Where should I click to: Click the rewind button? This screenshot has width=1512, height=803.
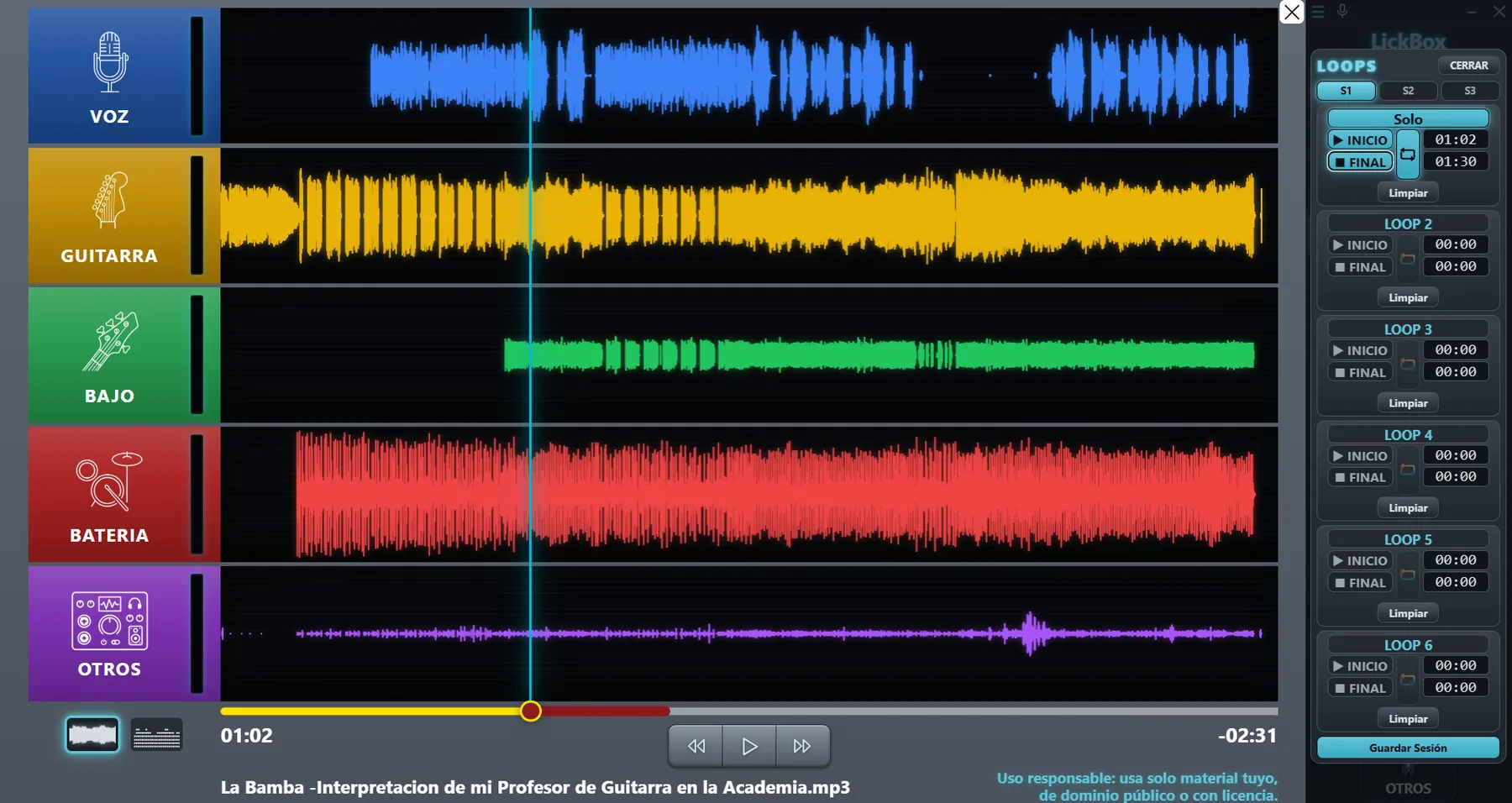point(696,746)
